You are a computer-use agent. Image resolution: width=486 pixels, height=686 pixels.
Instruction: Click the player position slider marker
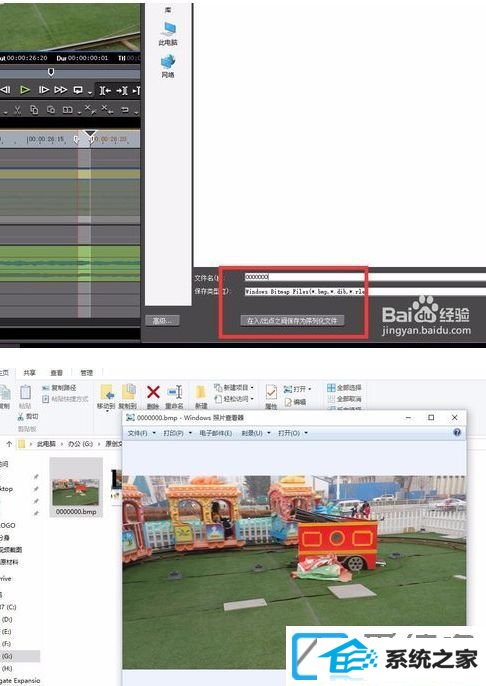tap(51, 72)
